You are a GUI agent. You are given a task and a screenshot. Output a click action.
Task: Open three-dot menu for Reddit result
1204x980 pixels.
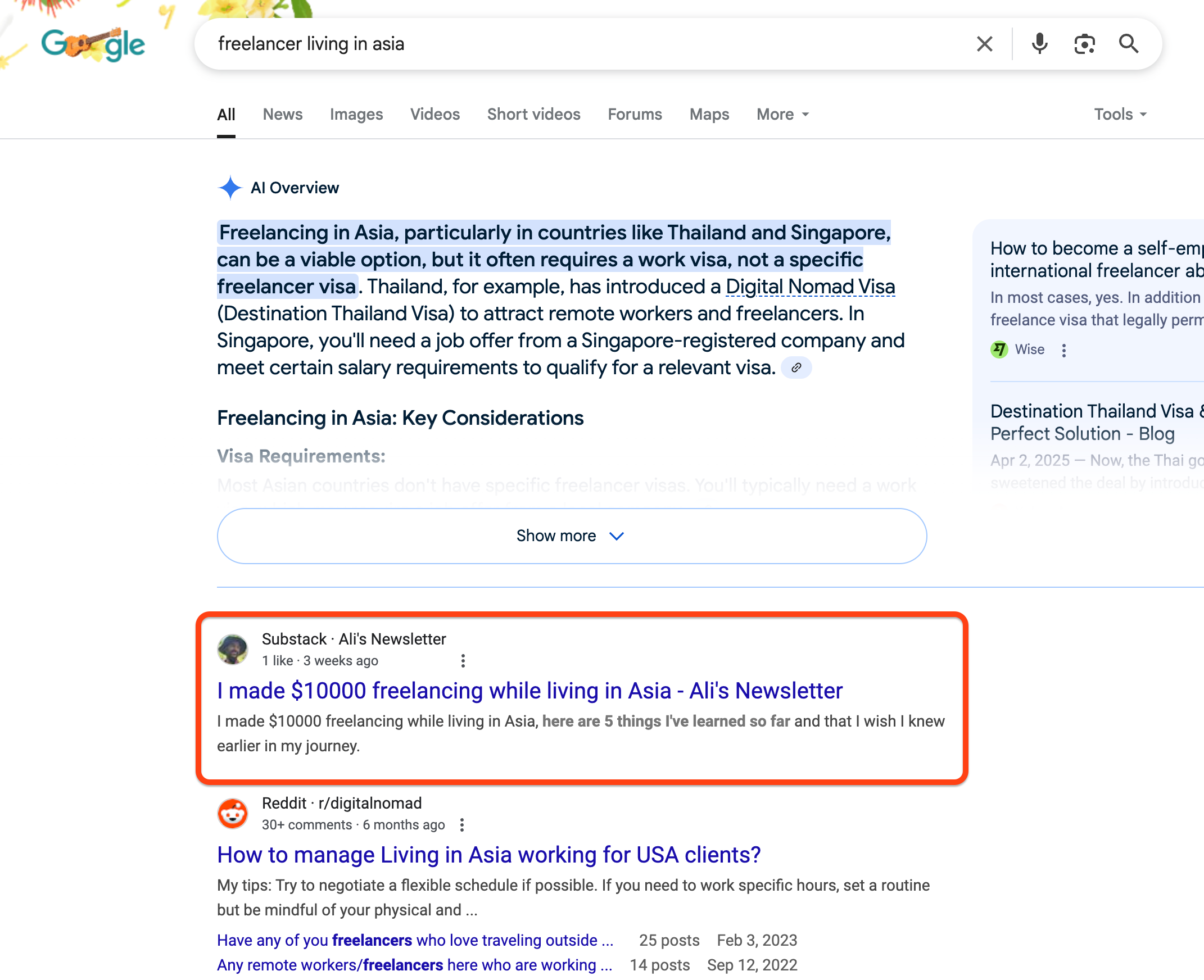[462, 825]
